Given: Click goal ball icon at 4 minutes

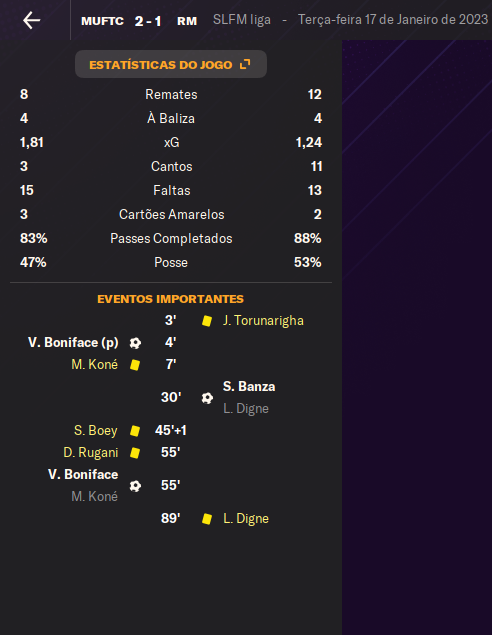Looking at the screenshot, I should click(x=135, y=343).
